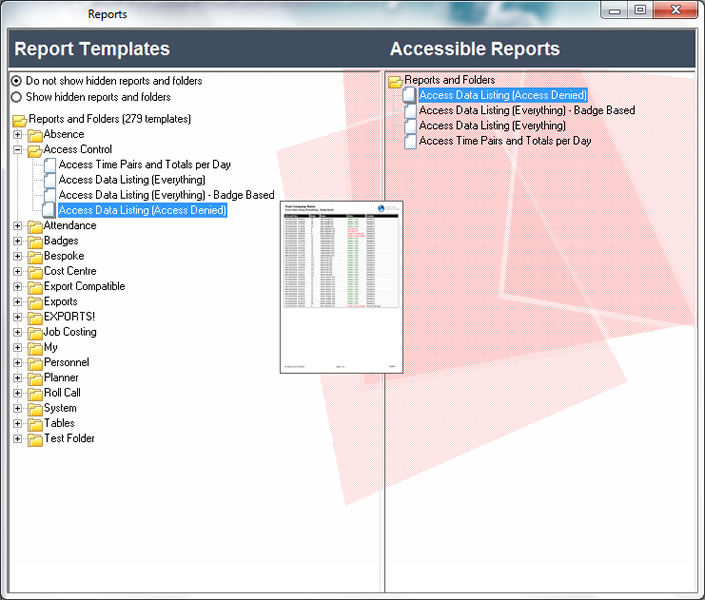Click the report preview thumbnail

coord(341,287)
